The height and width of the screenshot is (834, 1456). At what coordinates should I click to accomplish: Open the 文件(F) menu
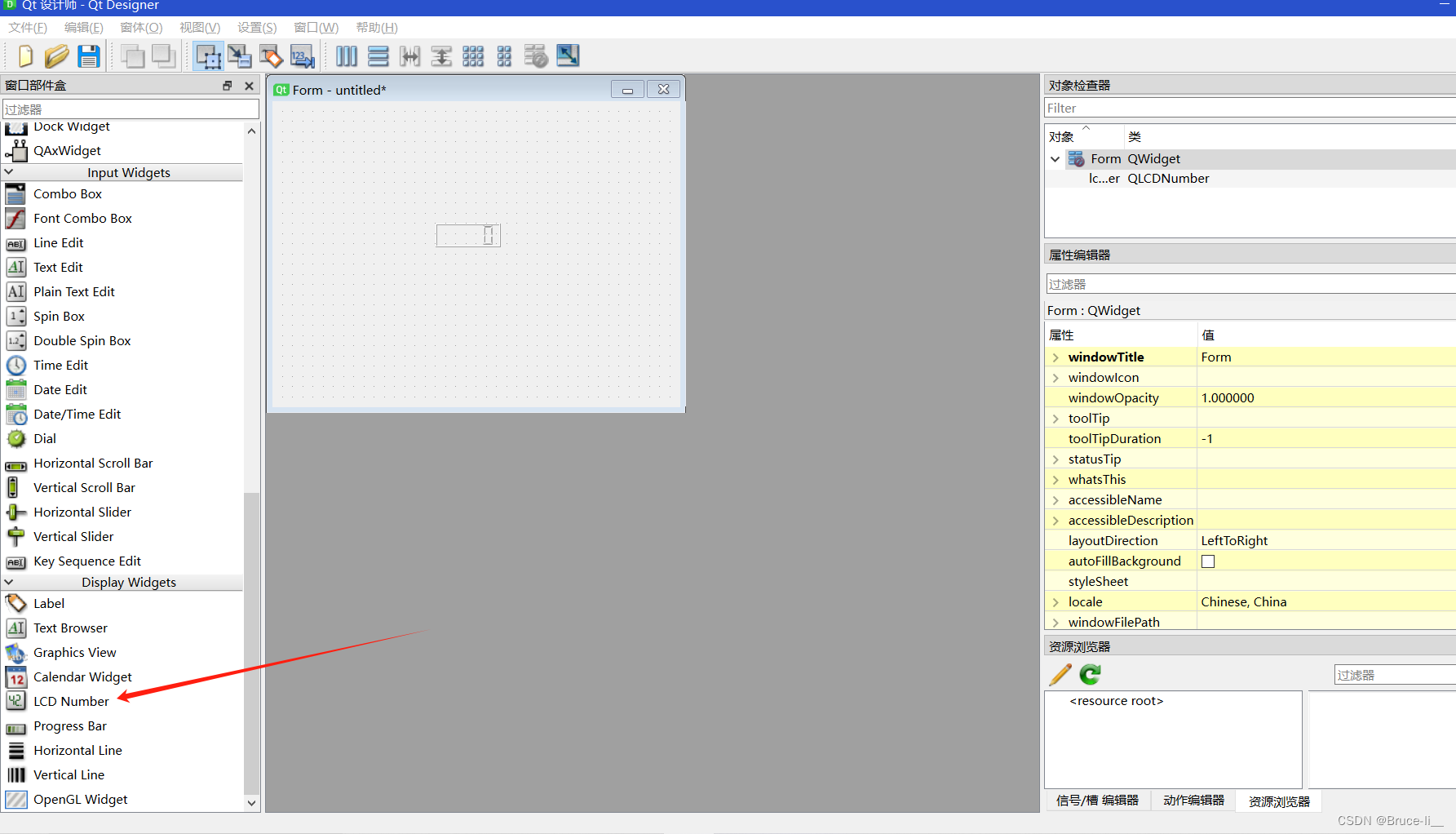click(29, 28)
